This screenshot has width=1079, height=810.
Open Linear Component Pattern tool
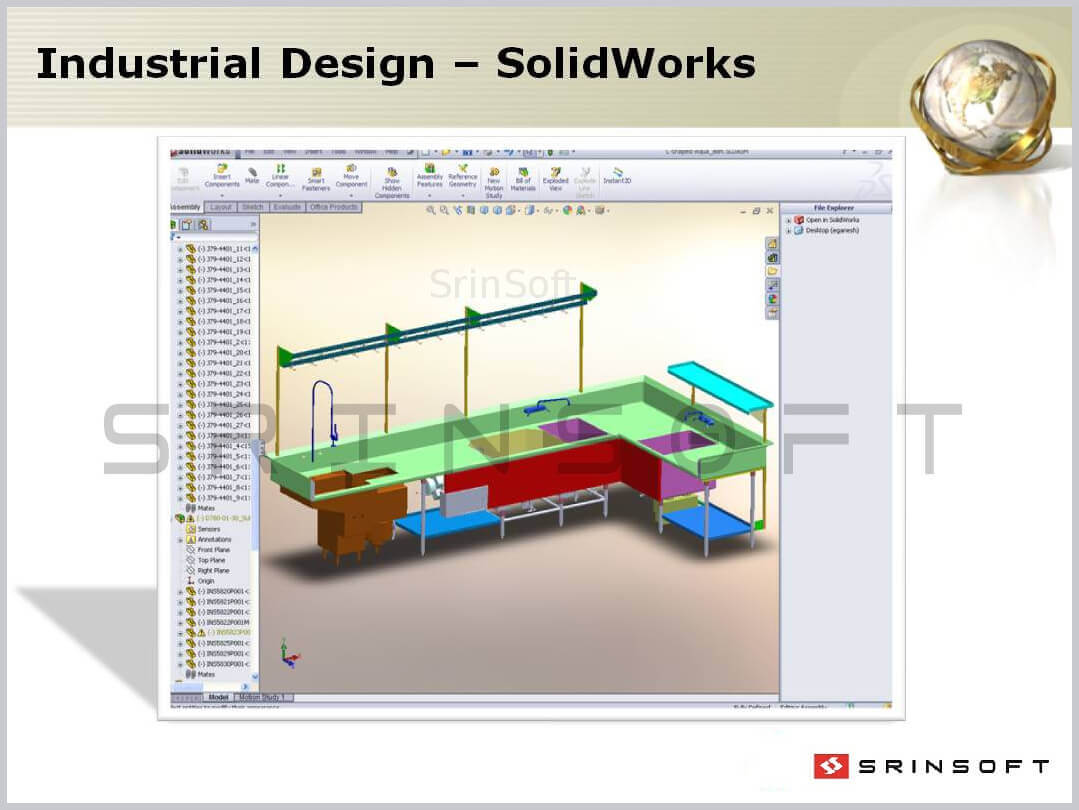pos(279,176)
